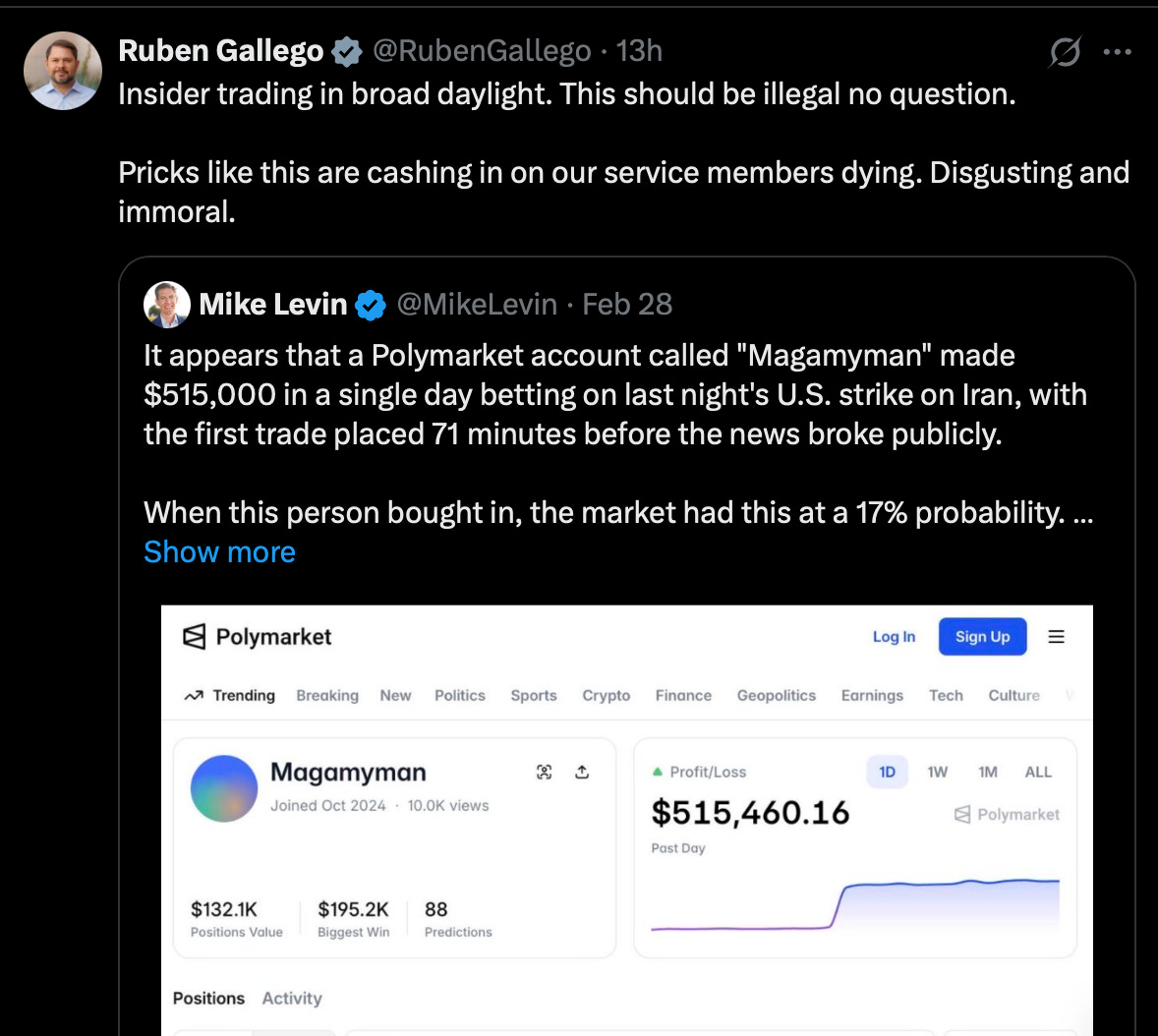
Task: Click the share upload icon beside Magamyman
Action: (582, 773)
